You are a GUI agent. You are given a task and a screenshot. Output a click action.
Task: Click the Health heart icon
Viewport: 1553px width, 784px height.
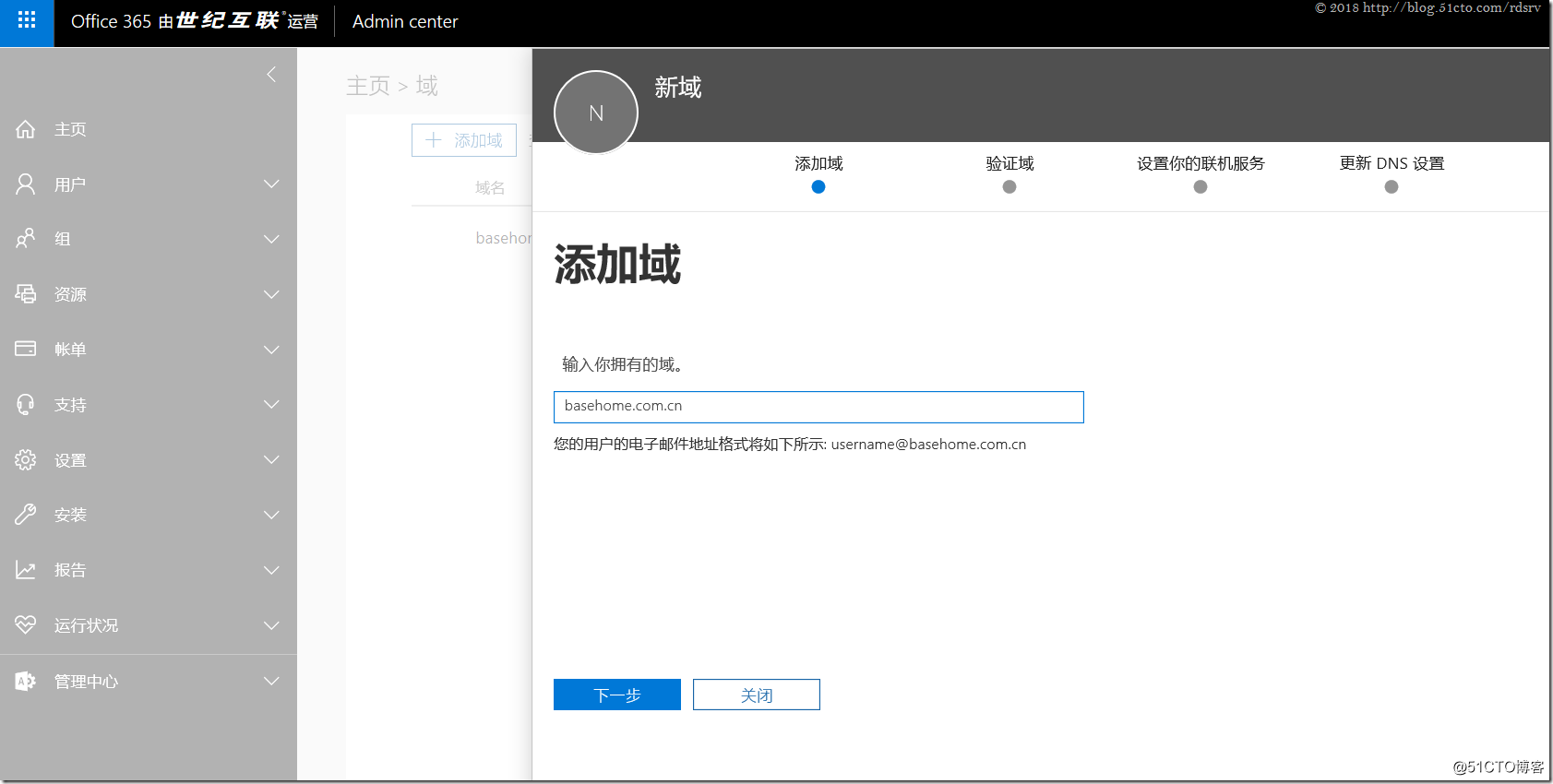(x=26, y=624)
